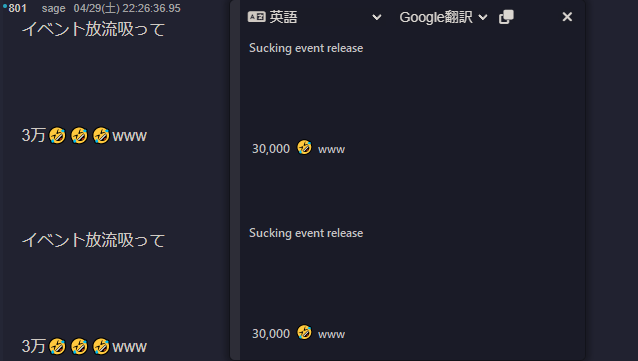Select the first イベント放流吸って line

coord(93,29)
